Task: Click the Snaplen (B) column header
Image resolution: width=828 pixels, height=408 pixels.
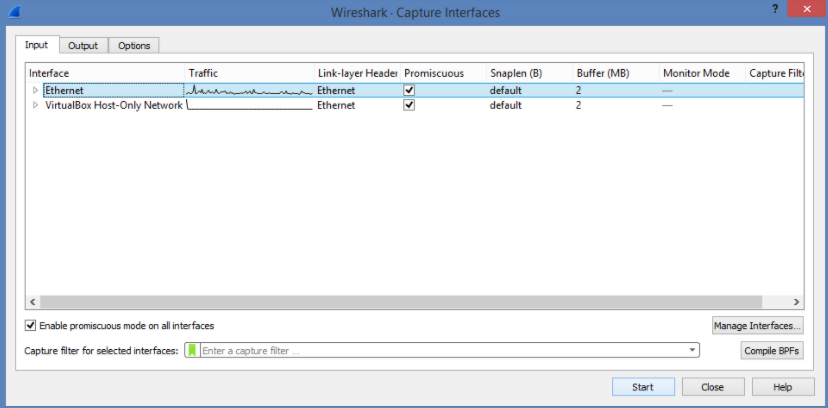Action: (529, 73)
